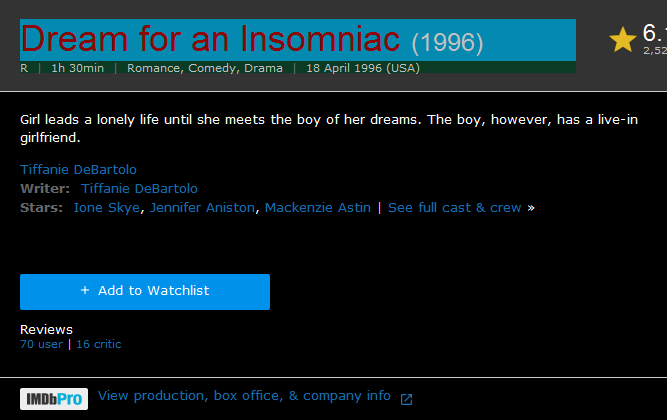Click the plus icon on Add to Watchlist
667x420 pixels.
85,290
